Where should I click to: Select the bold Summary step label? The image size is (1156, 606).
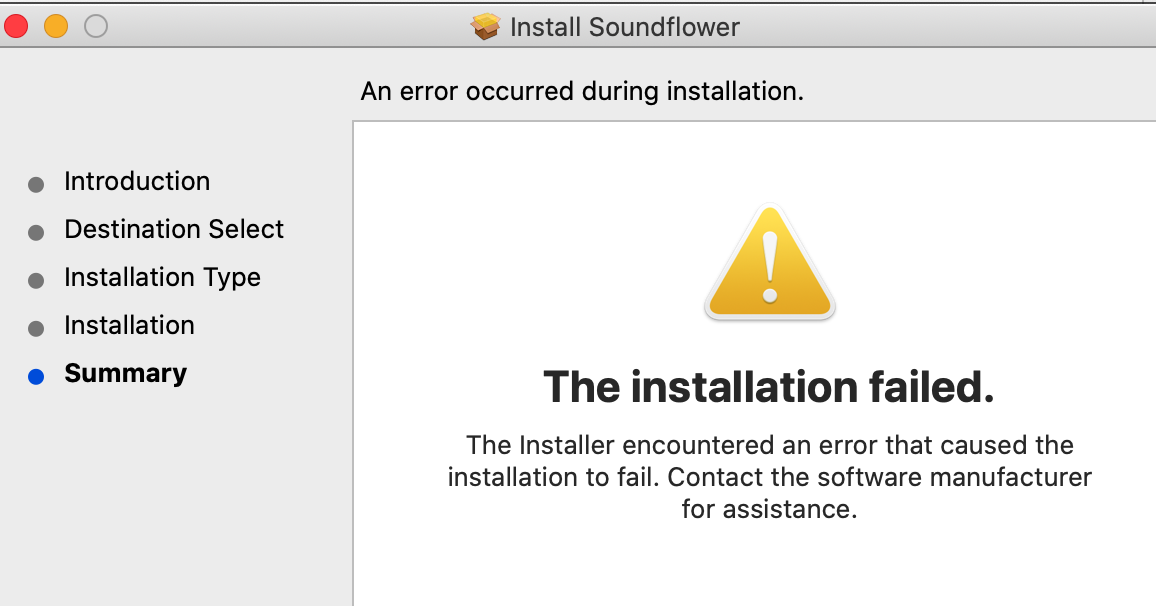[125, 373]
